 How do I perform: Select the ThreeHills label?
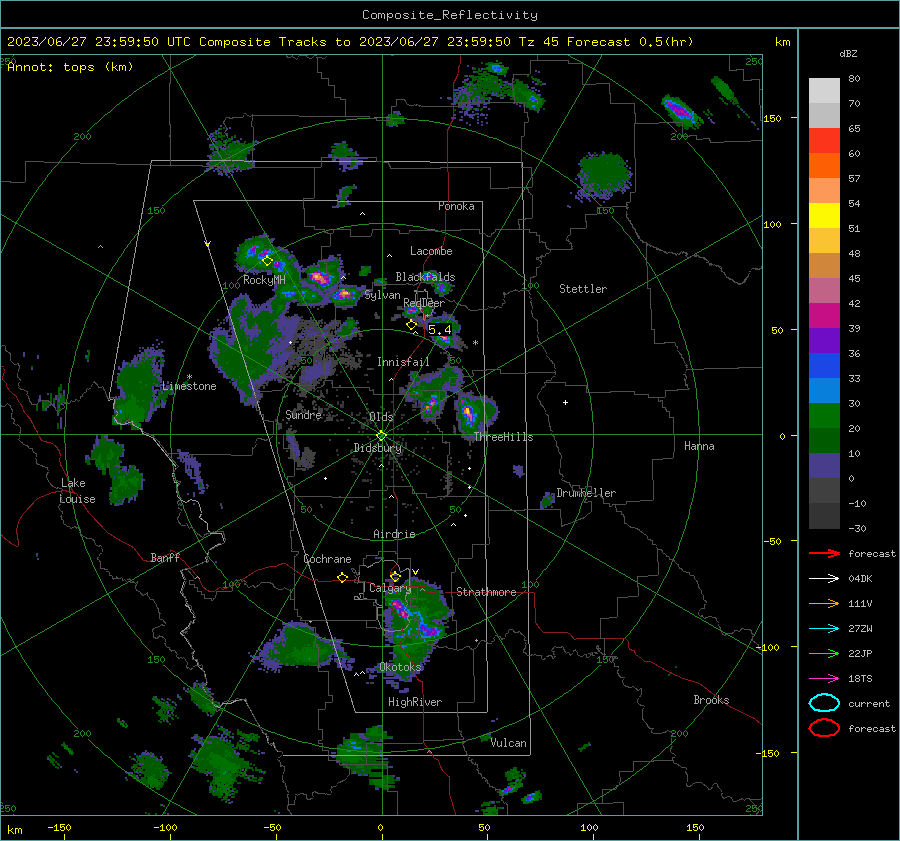pos(503,437)
